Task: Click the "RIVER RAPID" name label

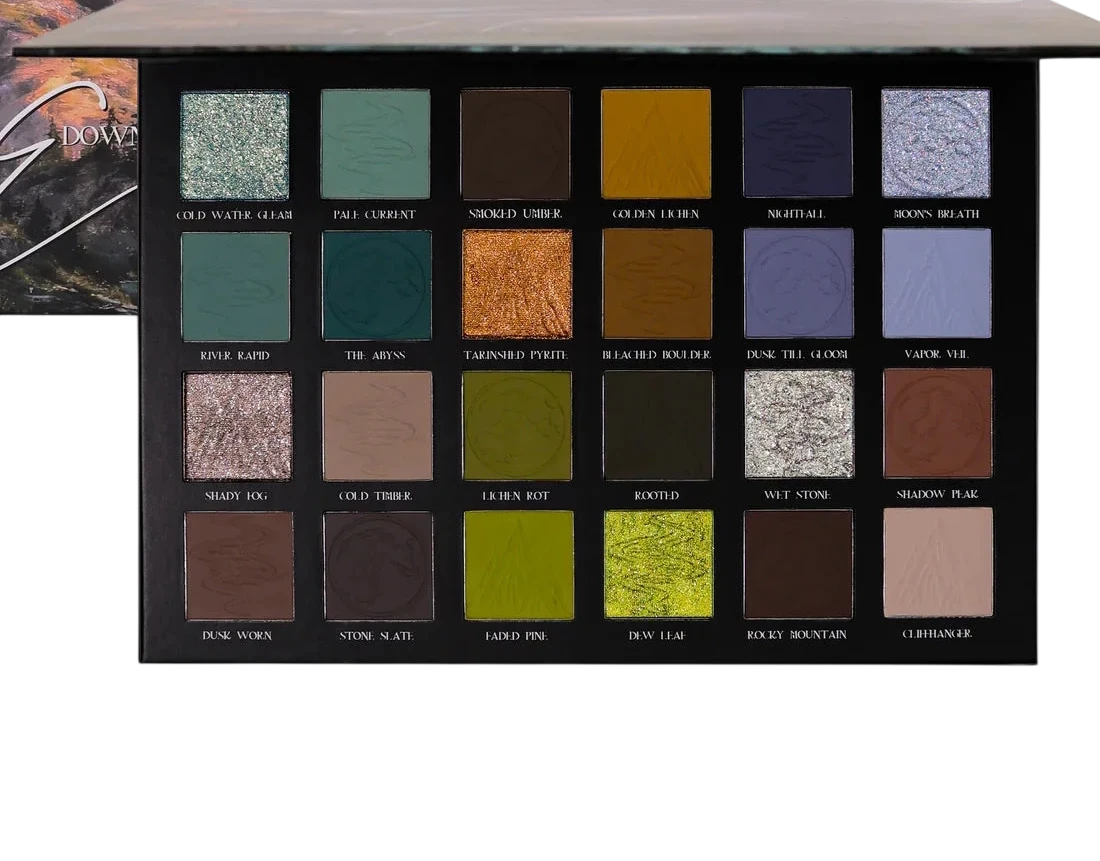Action: tap(235, 356)
